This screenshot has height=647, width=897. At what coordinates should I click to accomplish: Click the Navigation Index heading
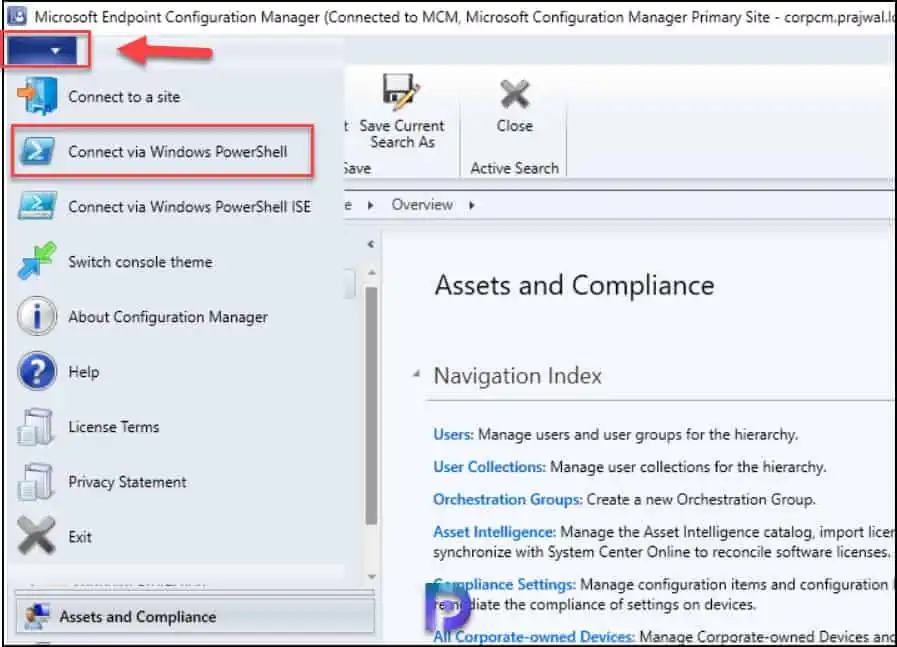pyautogui.click(x=518, y=376)
